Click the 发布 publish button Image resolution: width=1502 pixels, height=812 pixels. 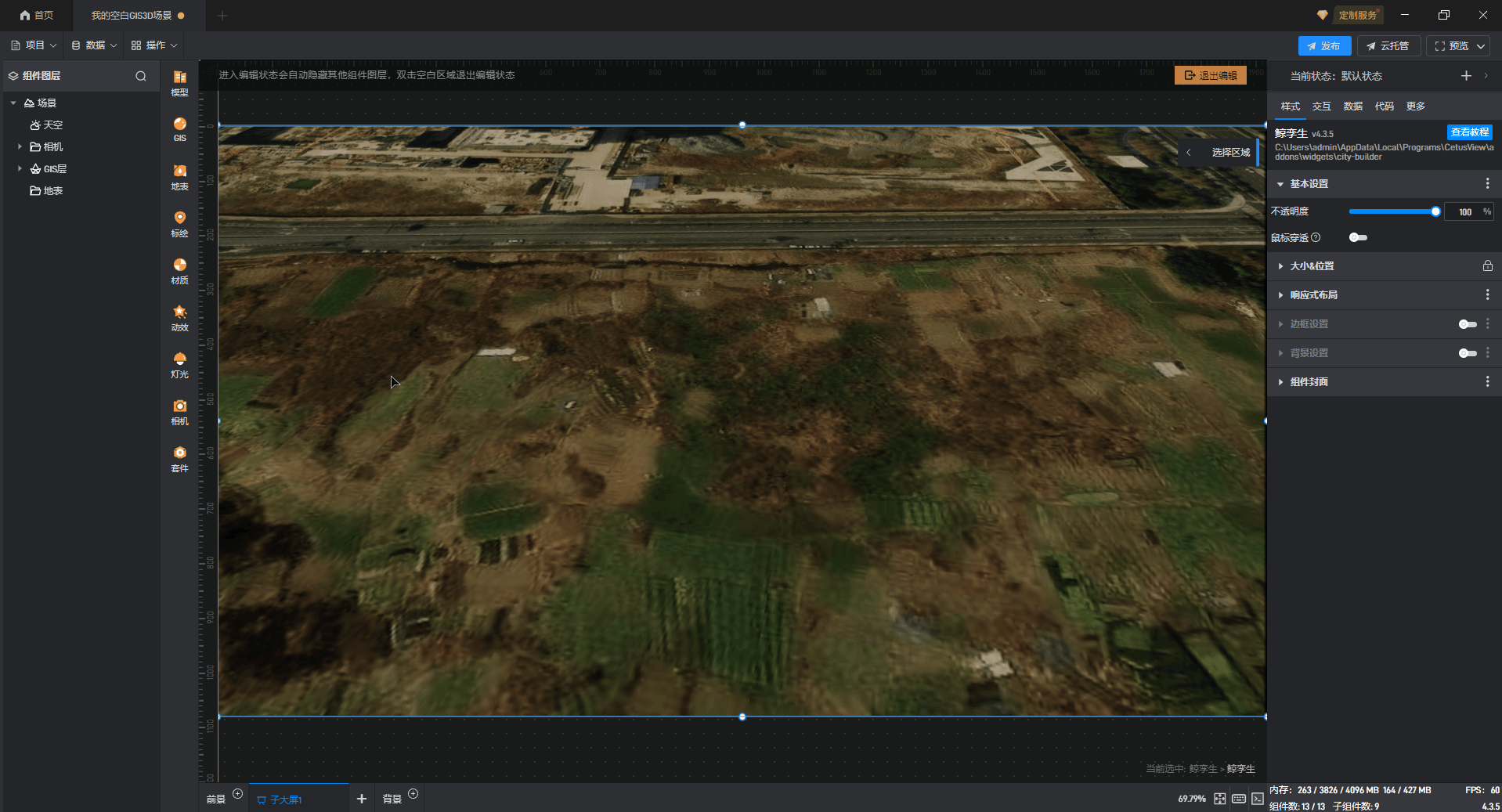[x=1323, y=46]
